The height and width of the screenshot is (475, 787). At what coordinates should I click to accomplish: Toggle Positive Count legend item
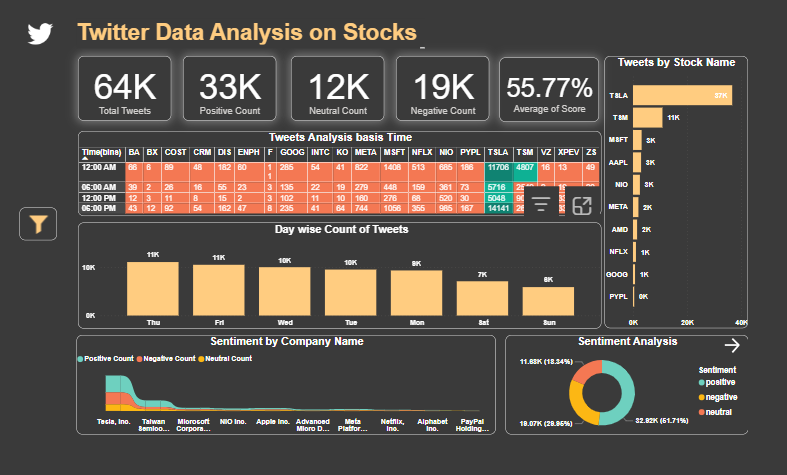click(x=108, y=358)
